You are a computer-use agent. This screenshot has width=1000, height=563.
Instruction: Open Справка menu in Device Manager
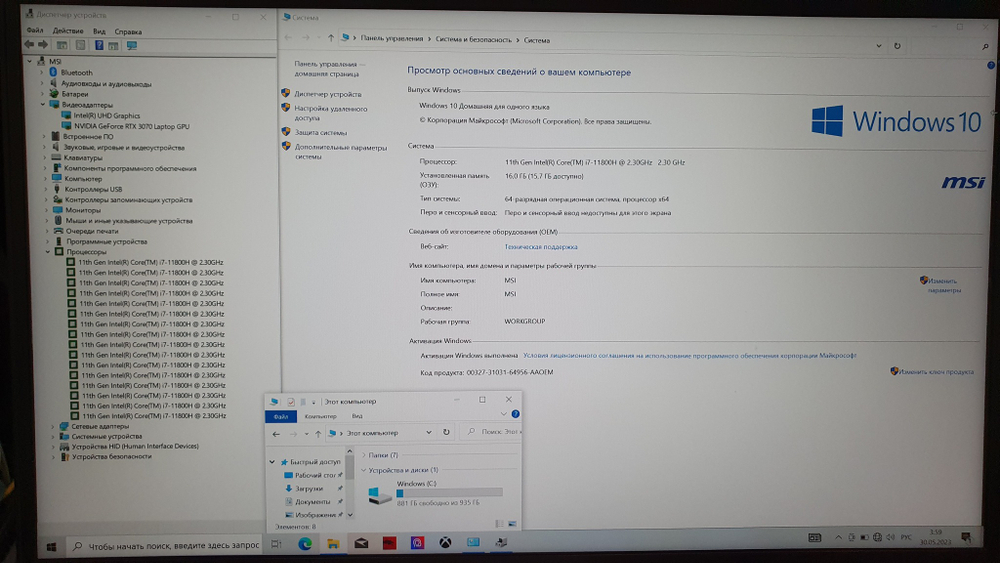pos(128,31)
